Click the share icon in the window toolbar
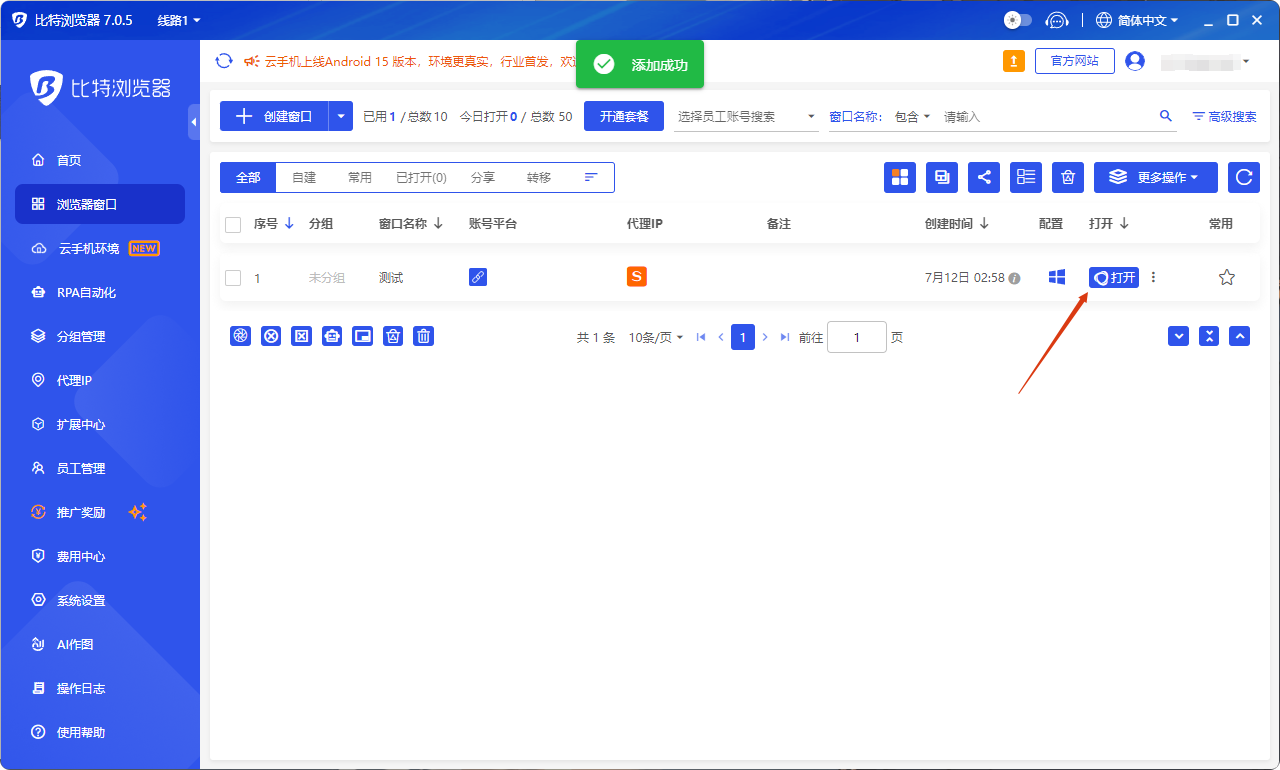 [984, 177]
